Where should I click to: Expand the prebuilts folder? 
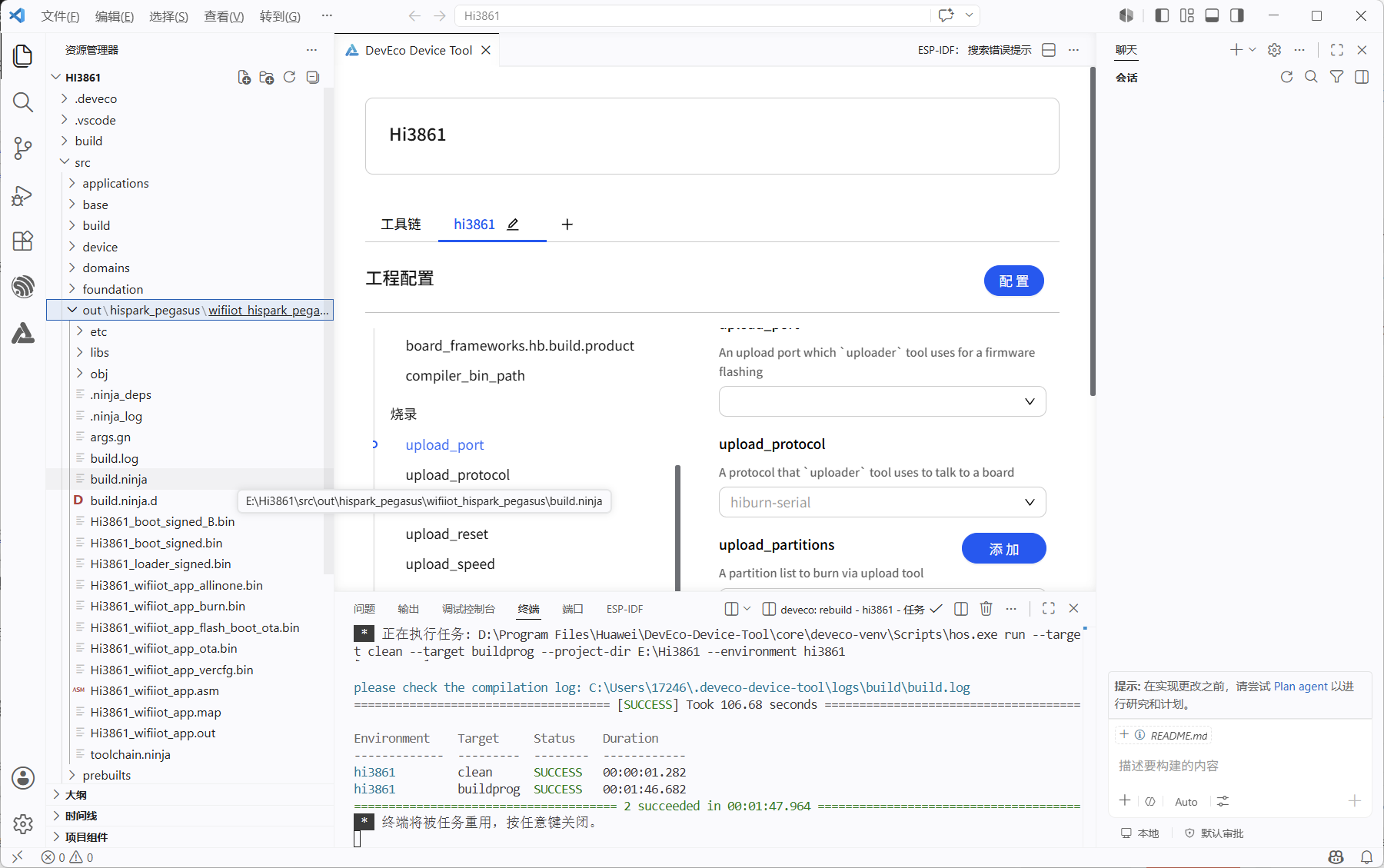(x=106, y=775)
